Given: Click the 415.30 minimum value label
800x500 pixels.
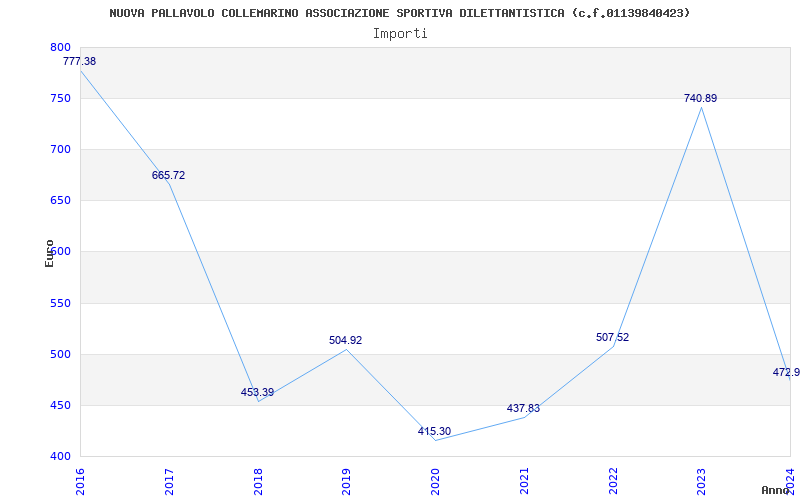Looking at the screenshot, I should point(434,431).
